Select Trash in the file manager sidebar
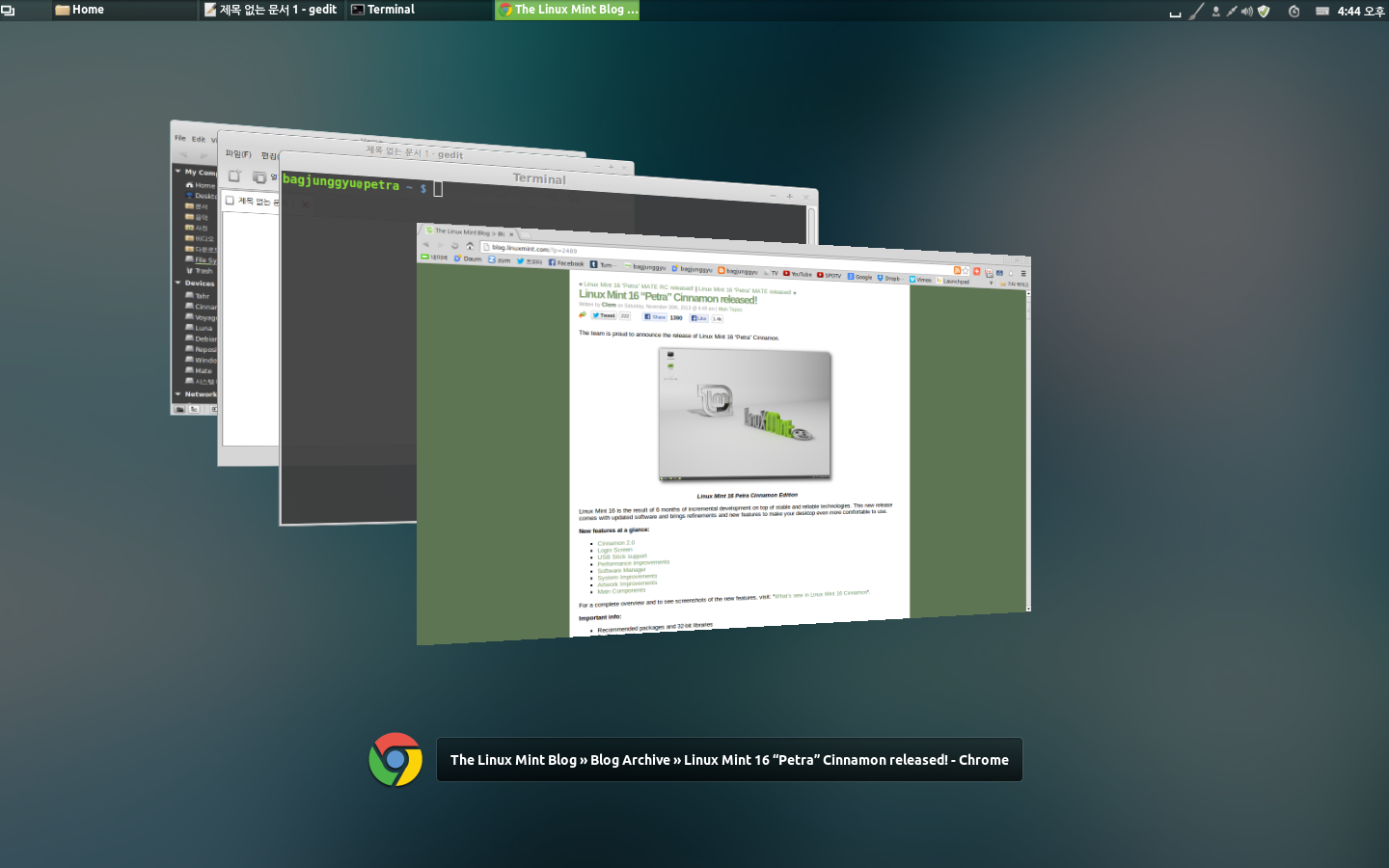Image resolution: width=1389 pixels, height=868 pixels. pyautogui.click(x=200, y=271)
